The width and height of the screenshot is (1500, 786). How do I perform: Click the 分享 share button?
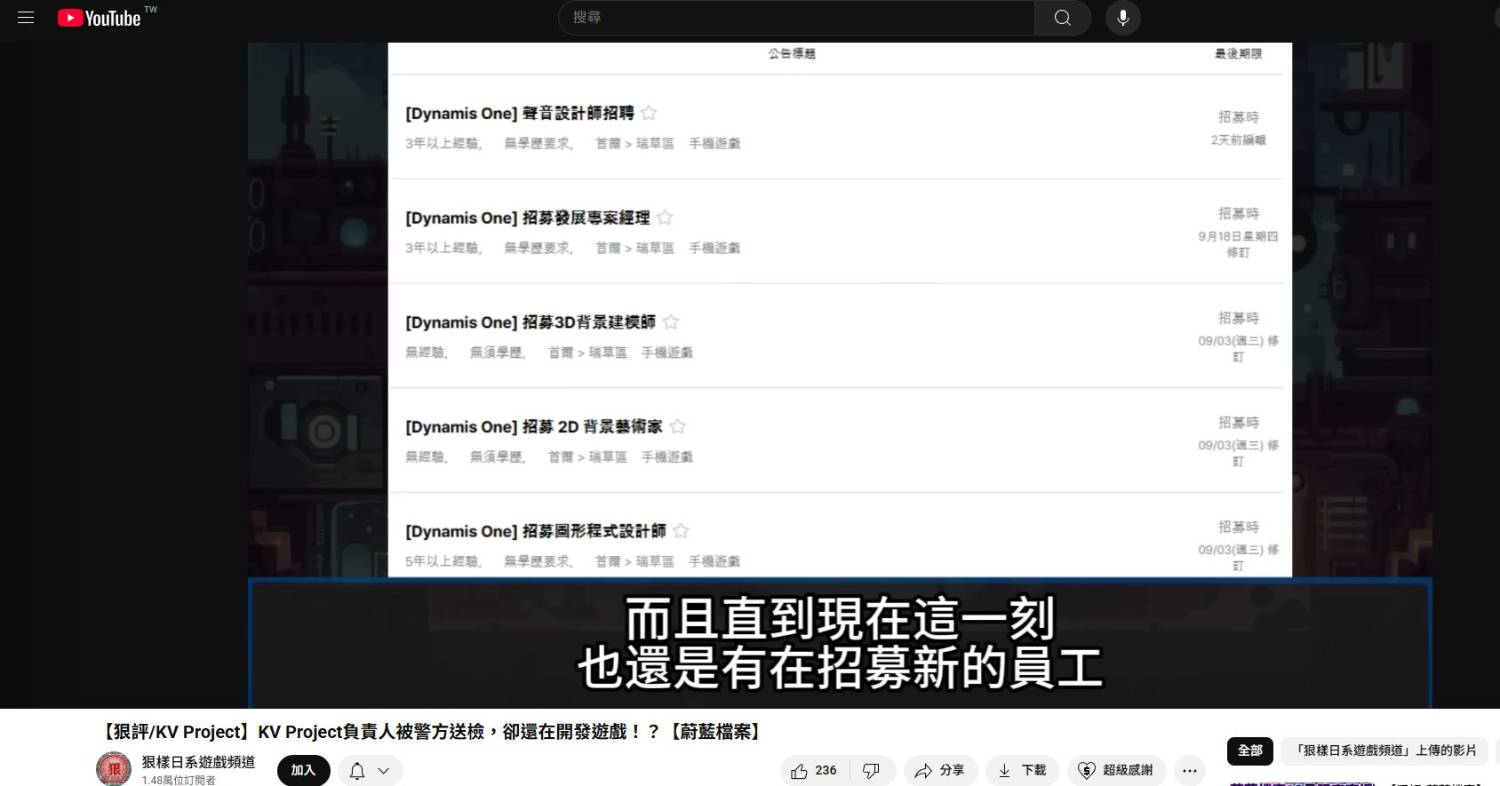click(x=940, y=770)
